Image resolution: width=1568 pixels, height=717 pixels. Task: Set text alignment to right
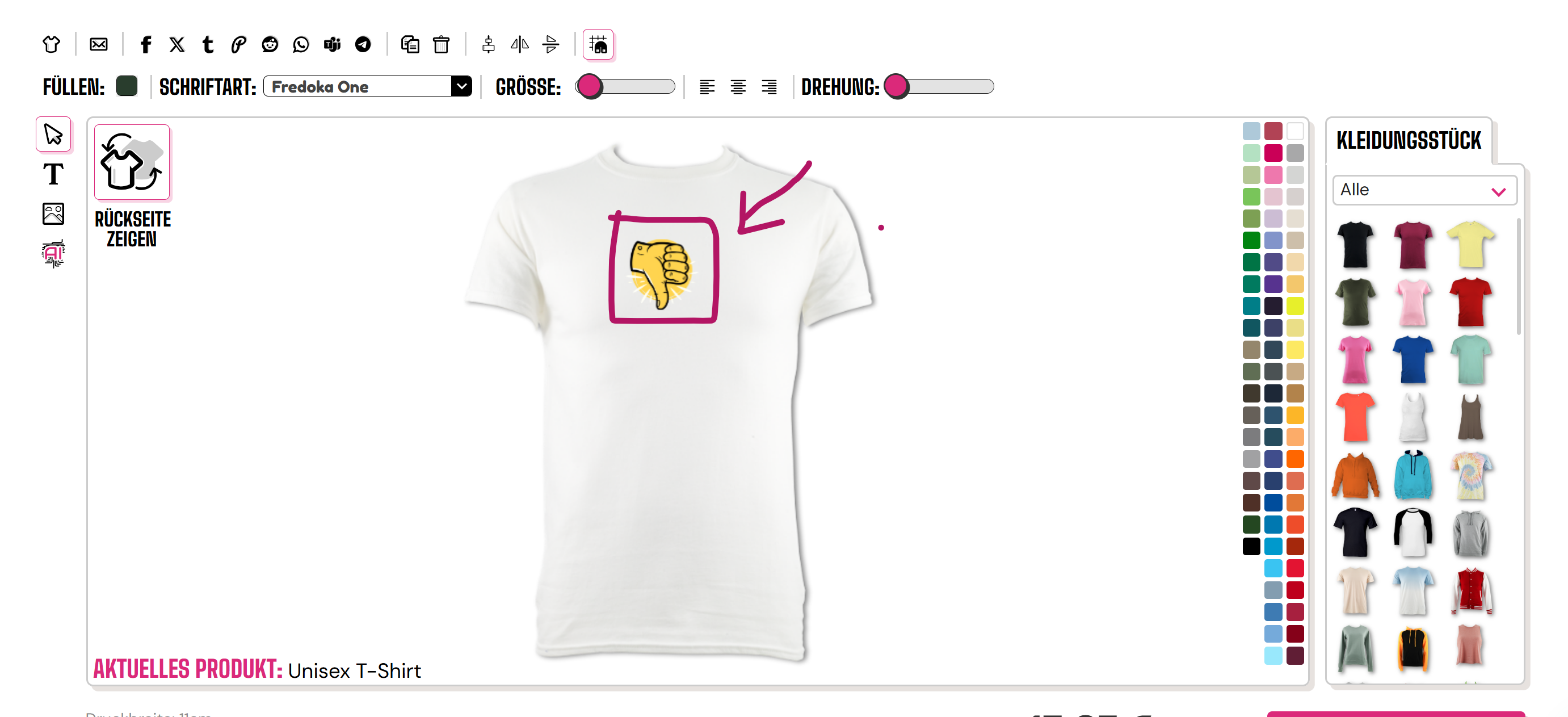tap(770, 87)
